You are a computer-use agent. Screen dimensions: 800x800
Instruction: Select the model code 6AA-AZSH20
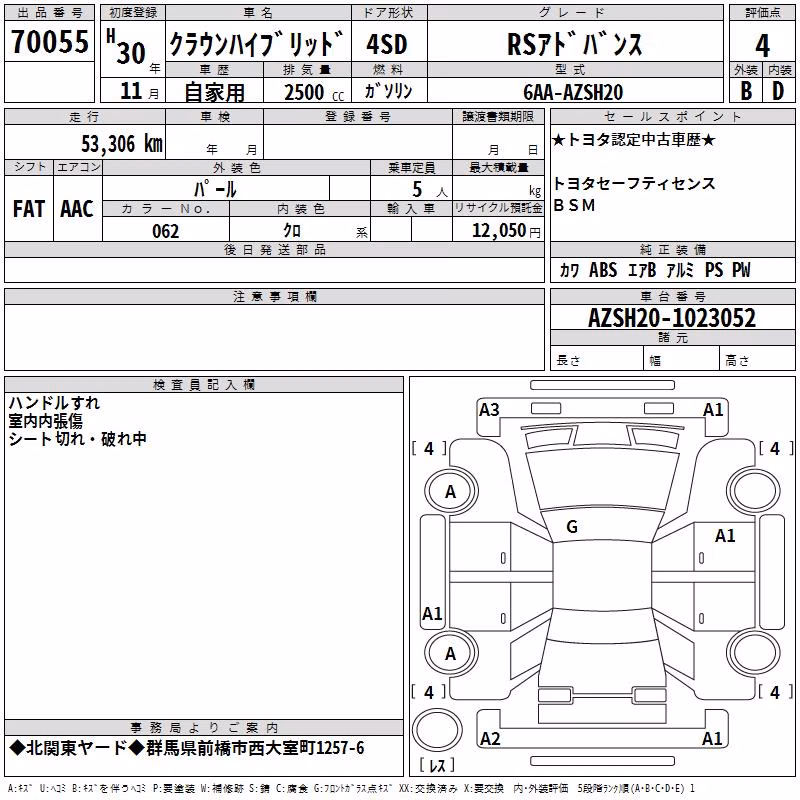[x=573, y=92]
